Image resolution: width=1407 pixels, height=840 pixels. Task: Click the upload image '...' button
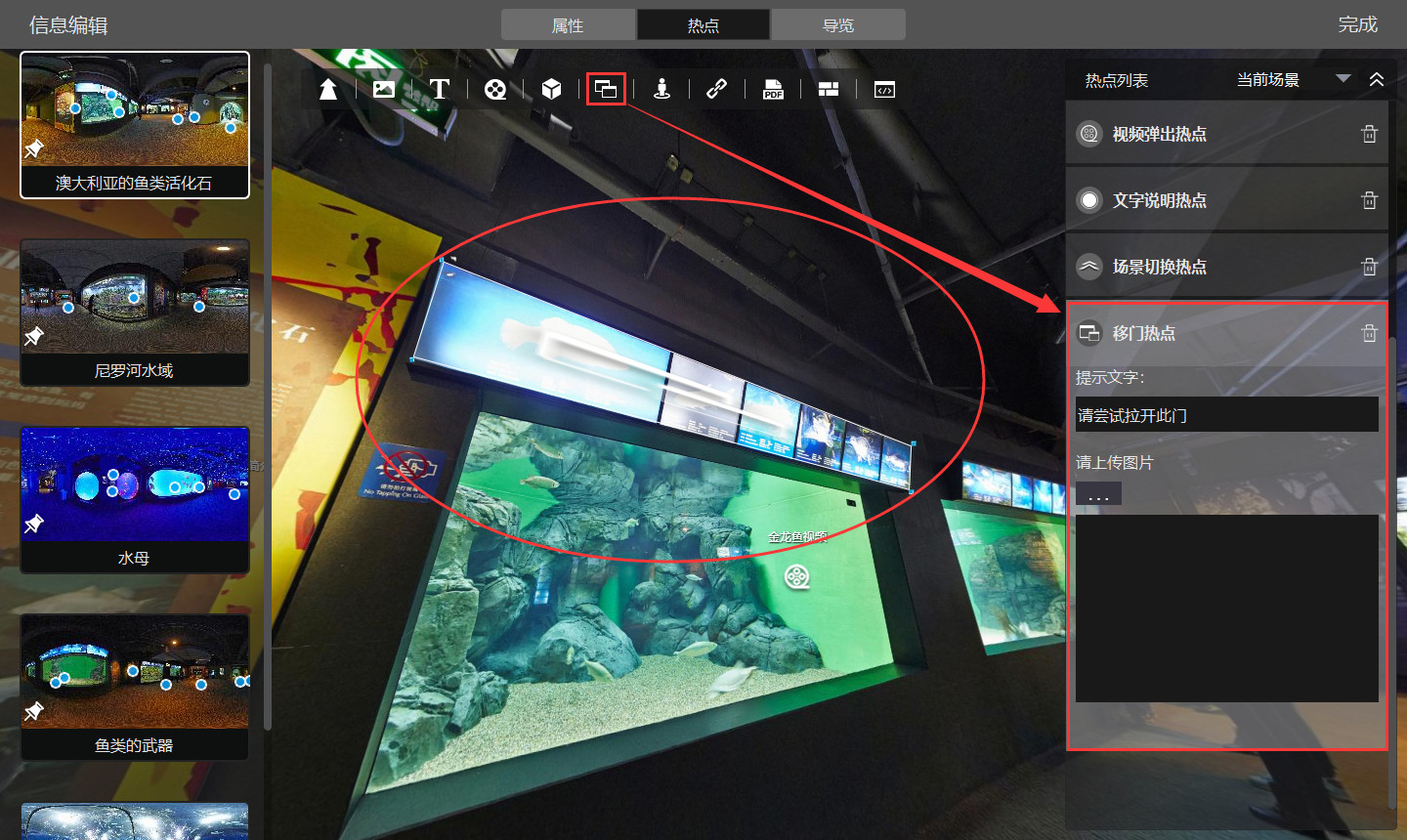[x=1098, y=494]
